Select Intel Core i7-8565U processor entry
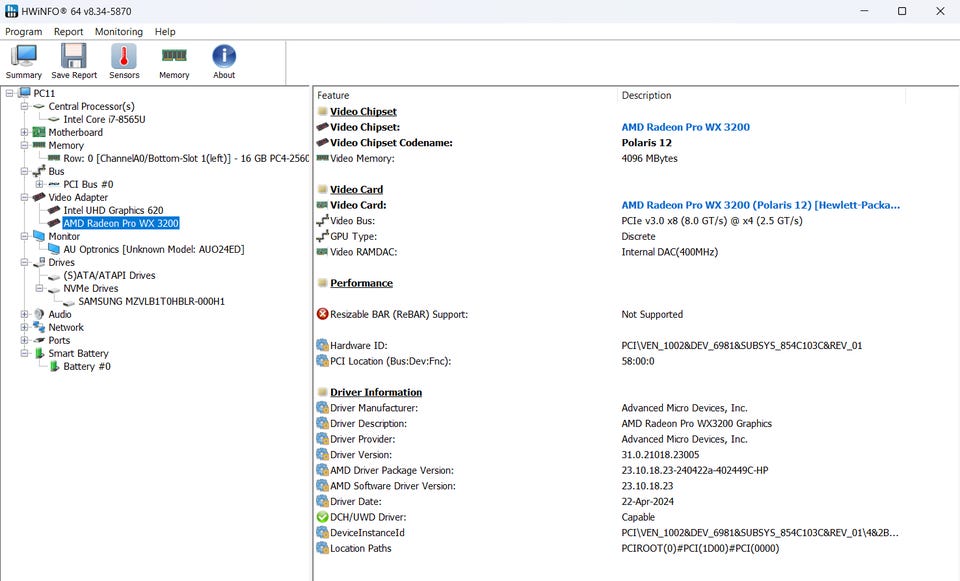960x581 pixels. (104, 119)
